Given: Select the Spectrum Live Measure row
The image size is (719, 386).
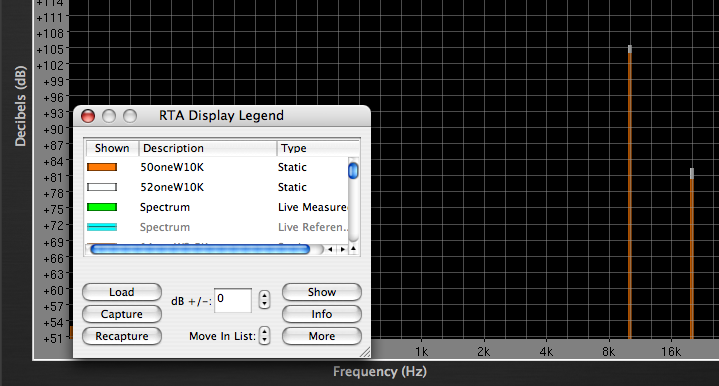Looking at the screenshot, I should [216, 207].
